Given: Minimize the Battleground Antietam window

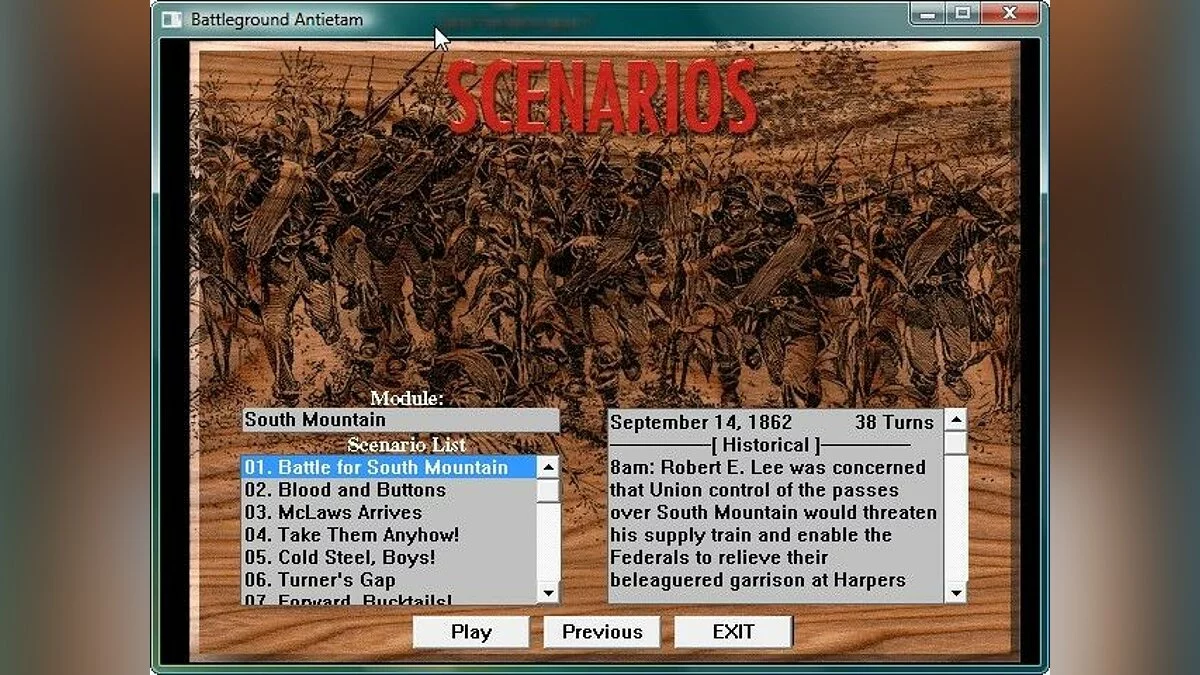Looking at the screenshot, I should coord(929,13).
